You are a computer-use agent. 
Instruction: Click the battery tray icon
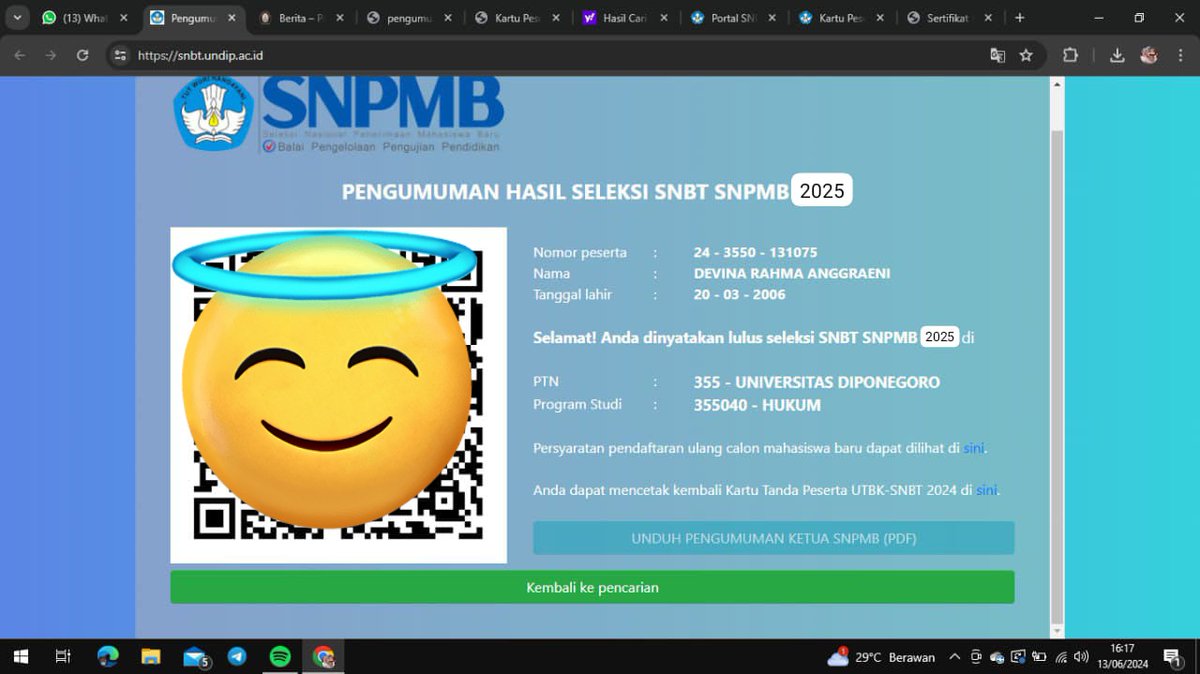pyautogui.click(x=1039, y=657)
